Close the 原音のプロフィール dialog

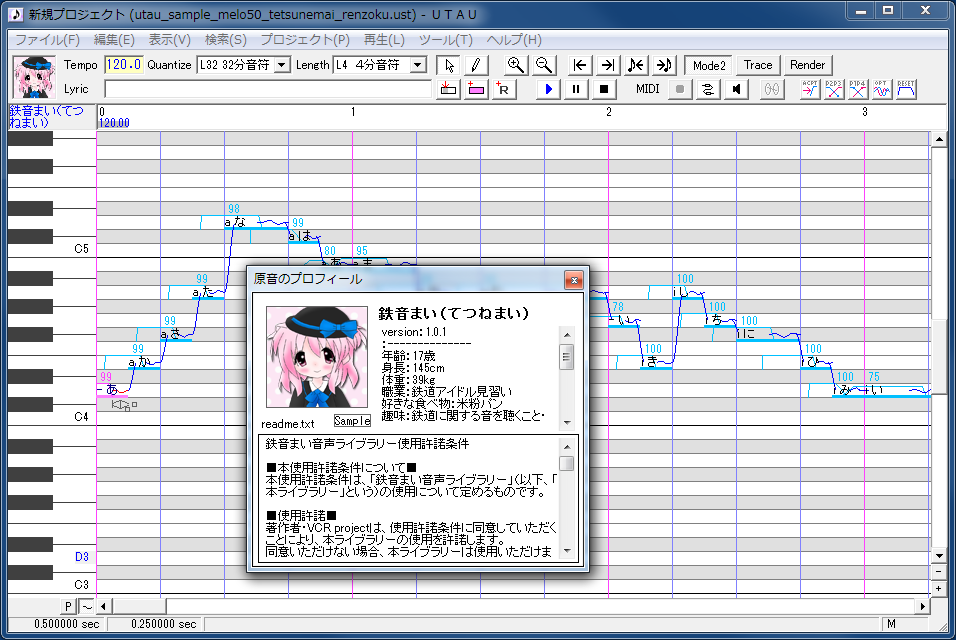pos(574,280)
